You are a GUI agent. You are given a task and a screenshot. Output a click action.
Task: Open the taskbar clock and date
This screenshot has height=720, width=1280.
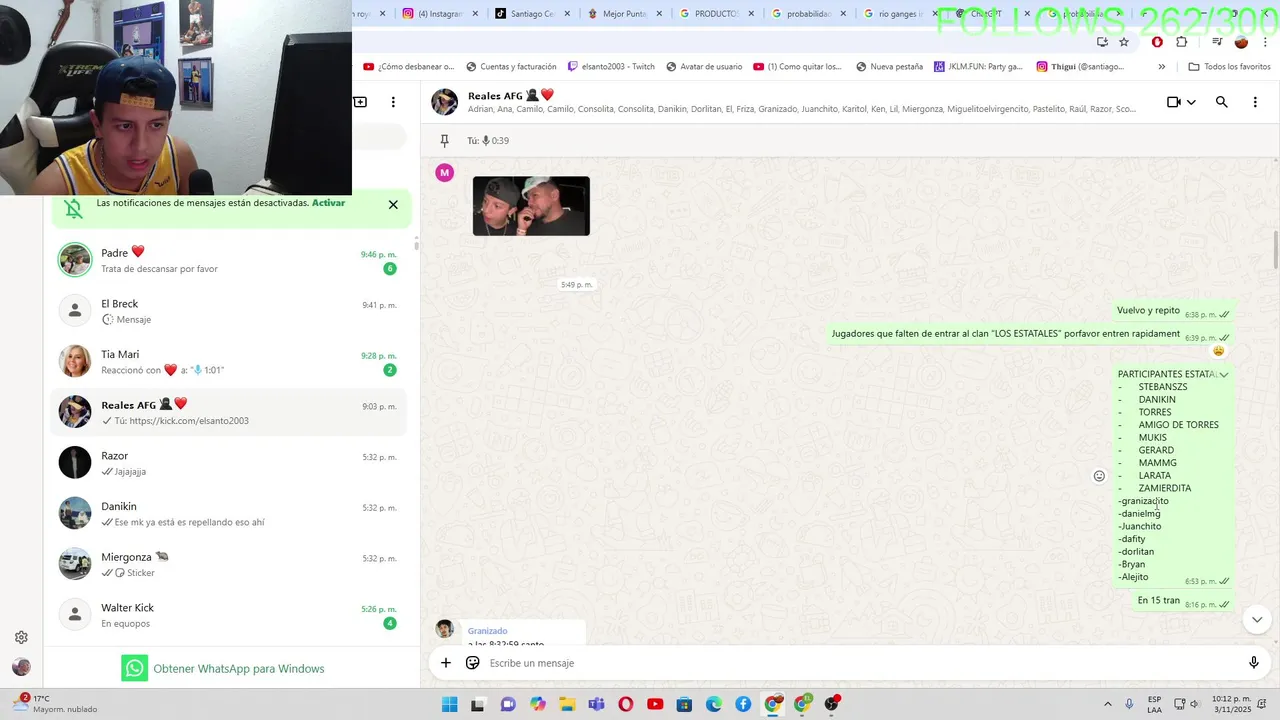tap(1231, 704)
